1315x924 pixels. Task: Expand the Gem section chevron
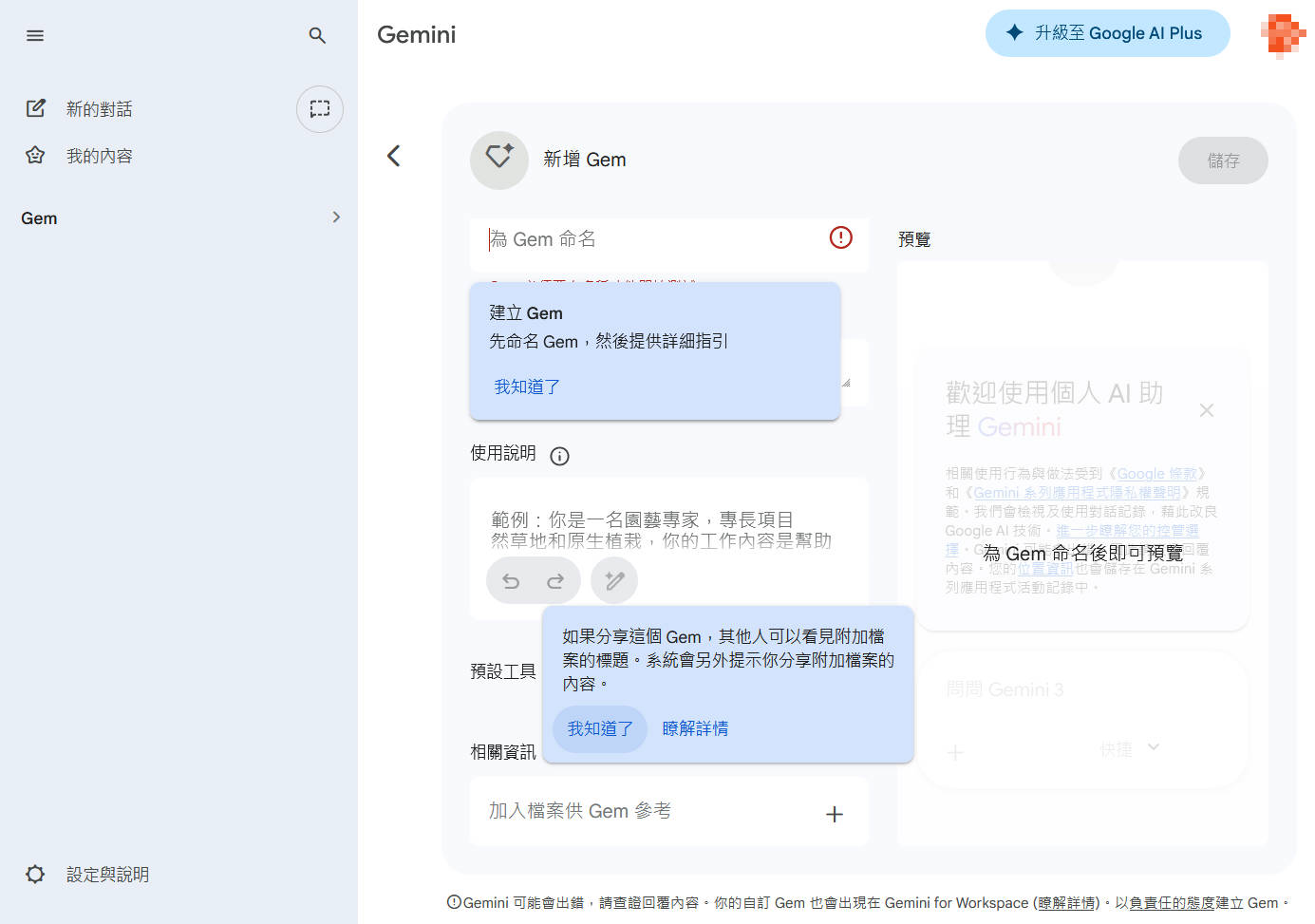coord(336,217)
